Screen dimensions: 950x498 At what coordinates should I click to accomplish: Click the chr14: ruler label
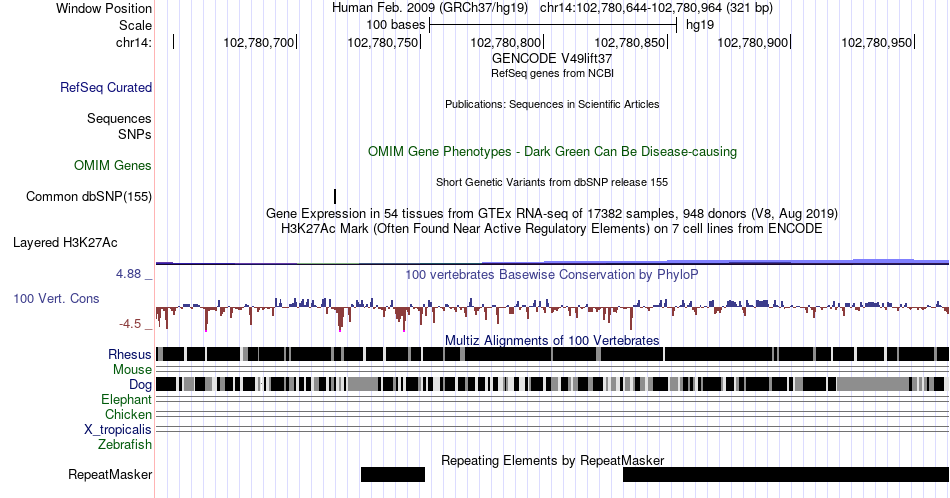(x=134, y=42)
